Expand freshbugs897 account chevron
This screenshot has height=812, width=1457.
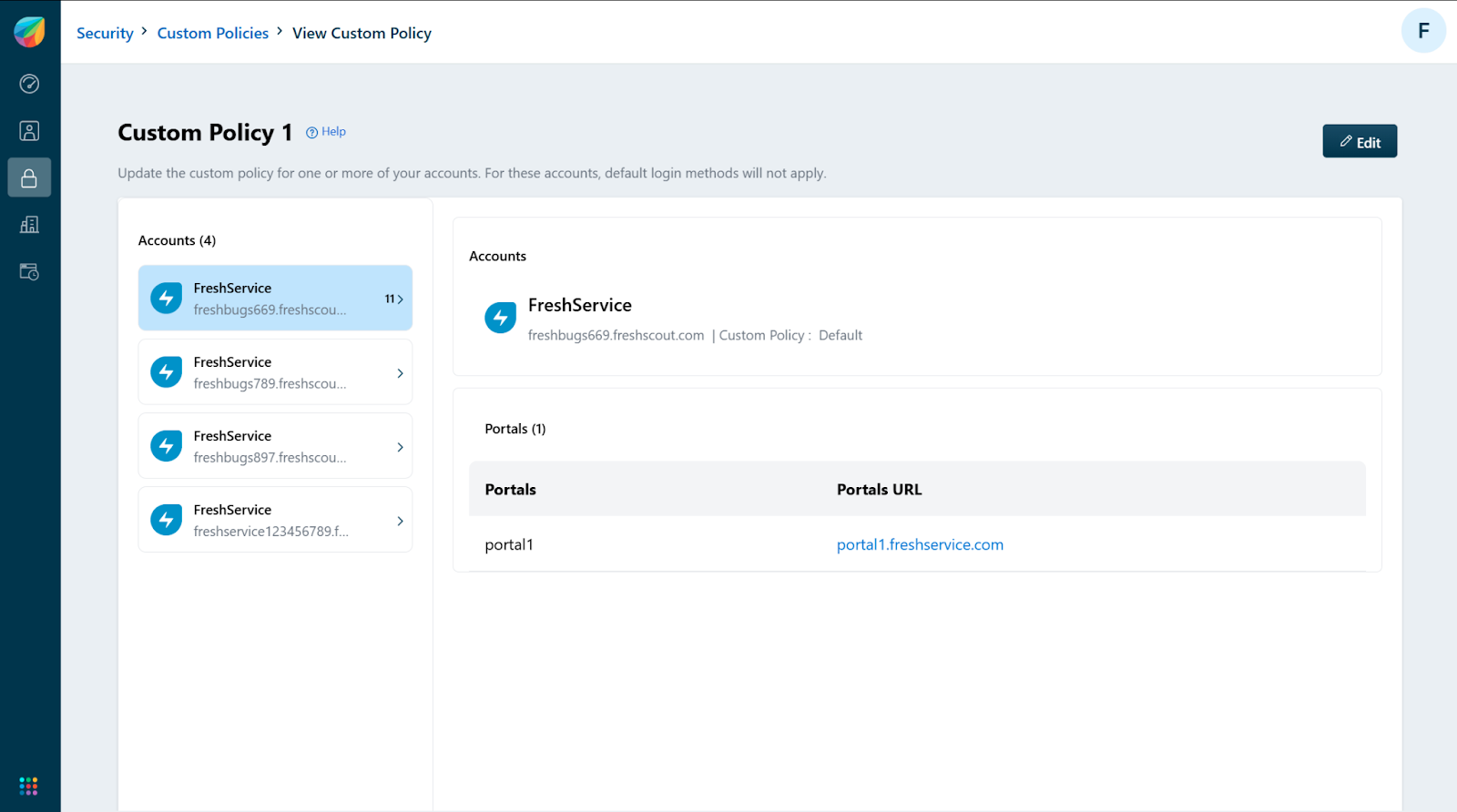[400, 447]
